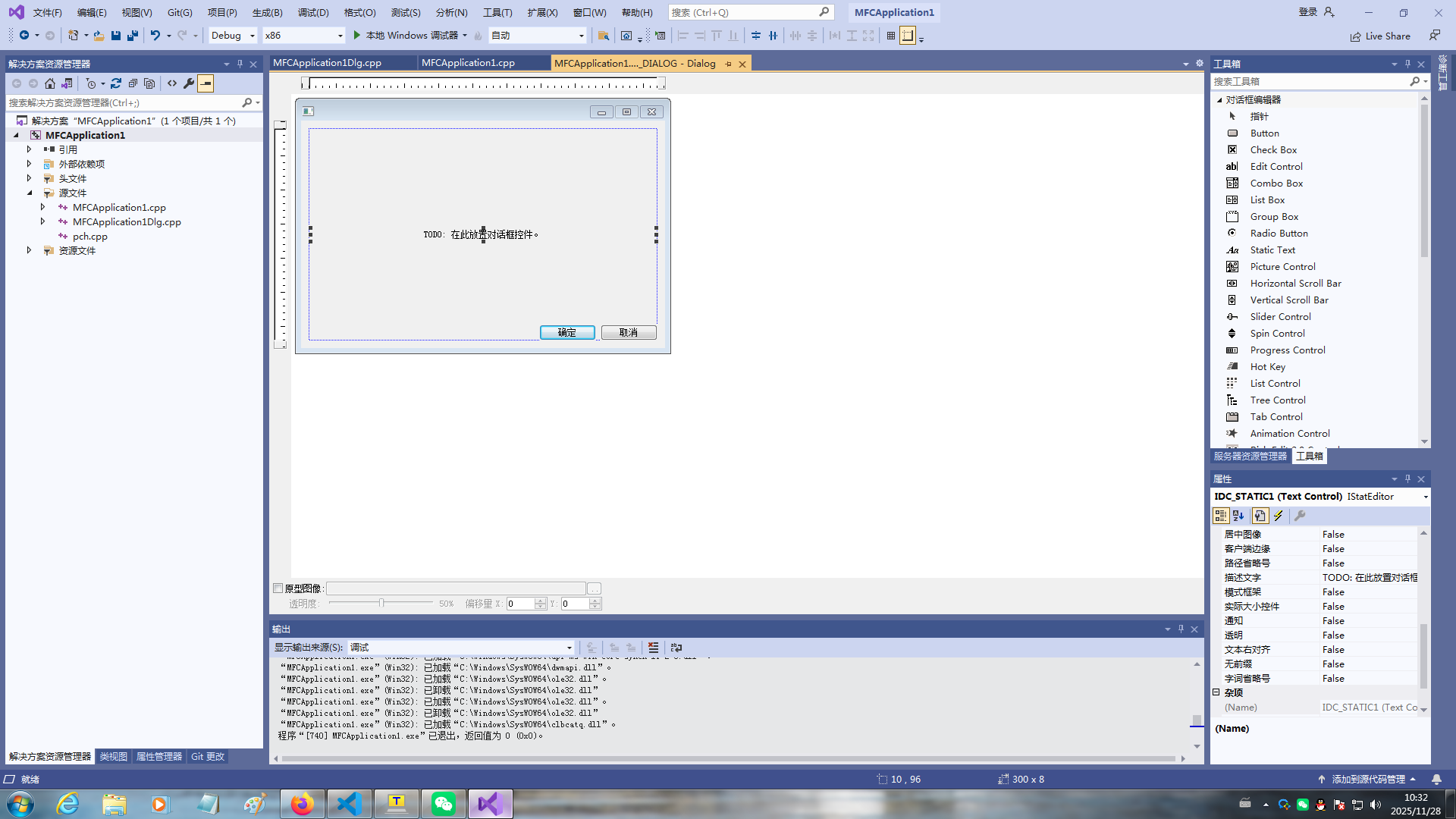Click the Home icon in Solution Explorer
Image resolution: width=1456 pixels, height=819 pixels.
[50, 83]
